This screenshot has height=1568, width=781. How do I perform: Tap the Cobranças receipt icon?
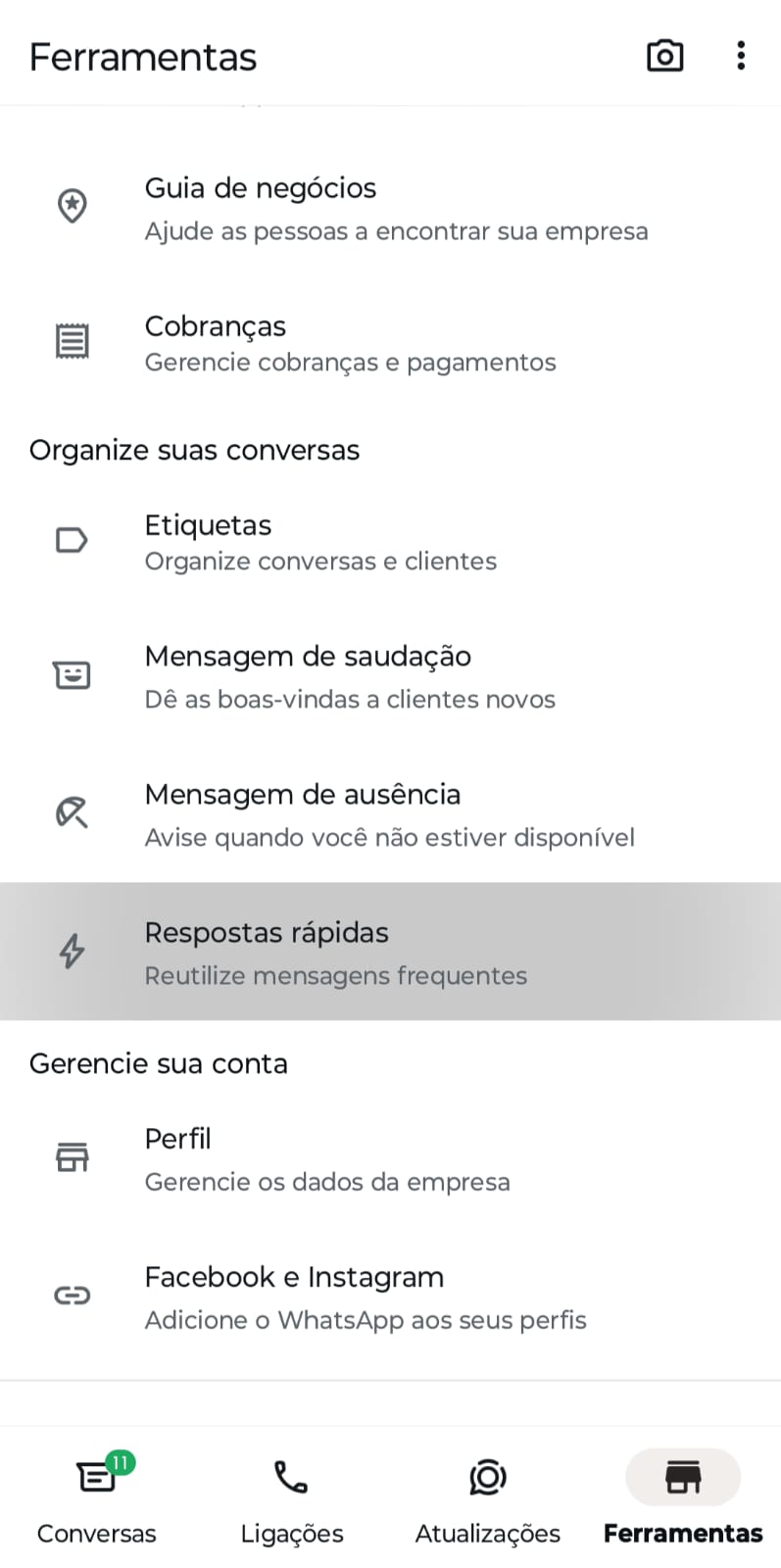coord(72,341)
